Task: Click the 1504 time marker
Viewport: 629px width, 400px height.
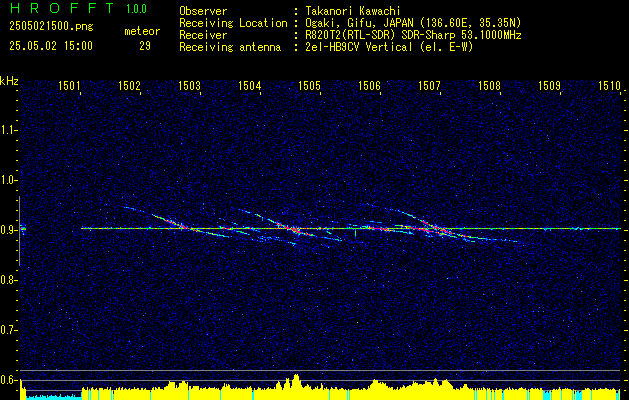Action: [x=250, y=85]
